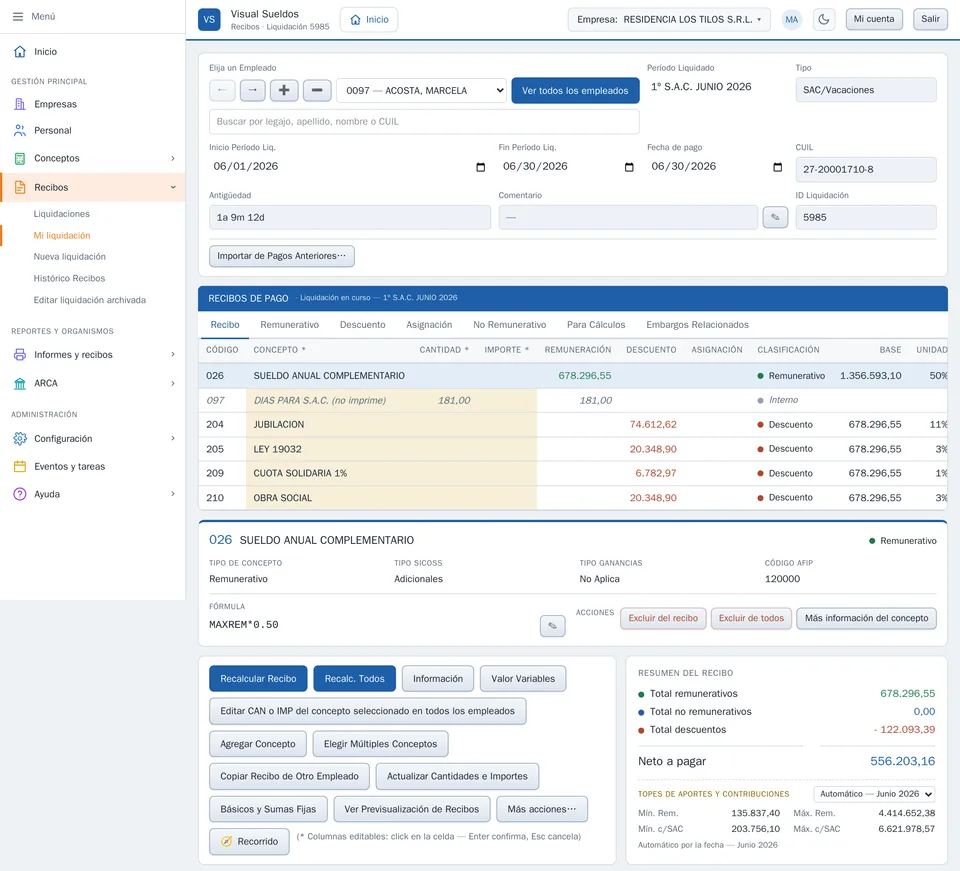
Task: Edit the formula MAXREM*0.50 pencil button
Action: (552, 626)
